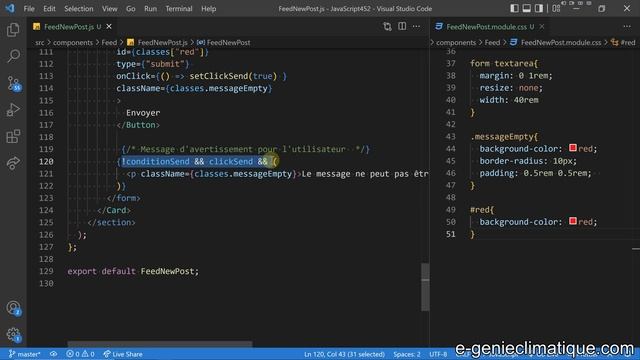Viewport: 640px width, 360px height.
Task: Click the errors and warnings status item
Action: (80, 354)
